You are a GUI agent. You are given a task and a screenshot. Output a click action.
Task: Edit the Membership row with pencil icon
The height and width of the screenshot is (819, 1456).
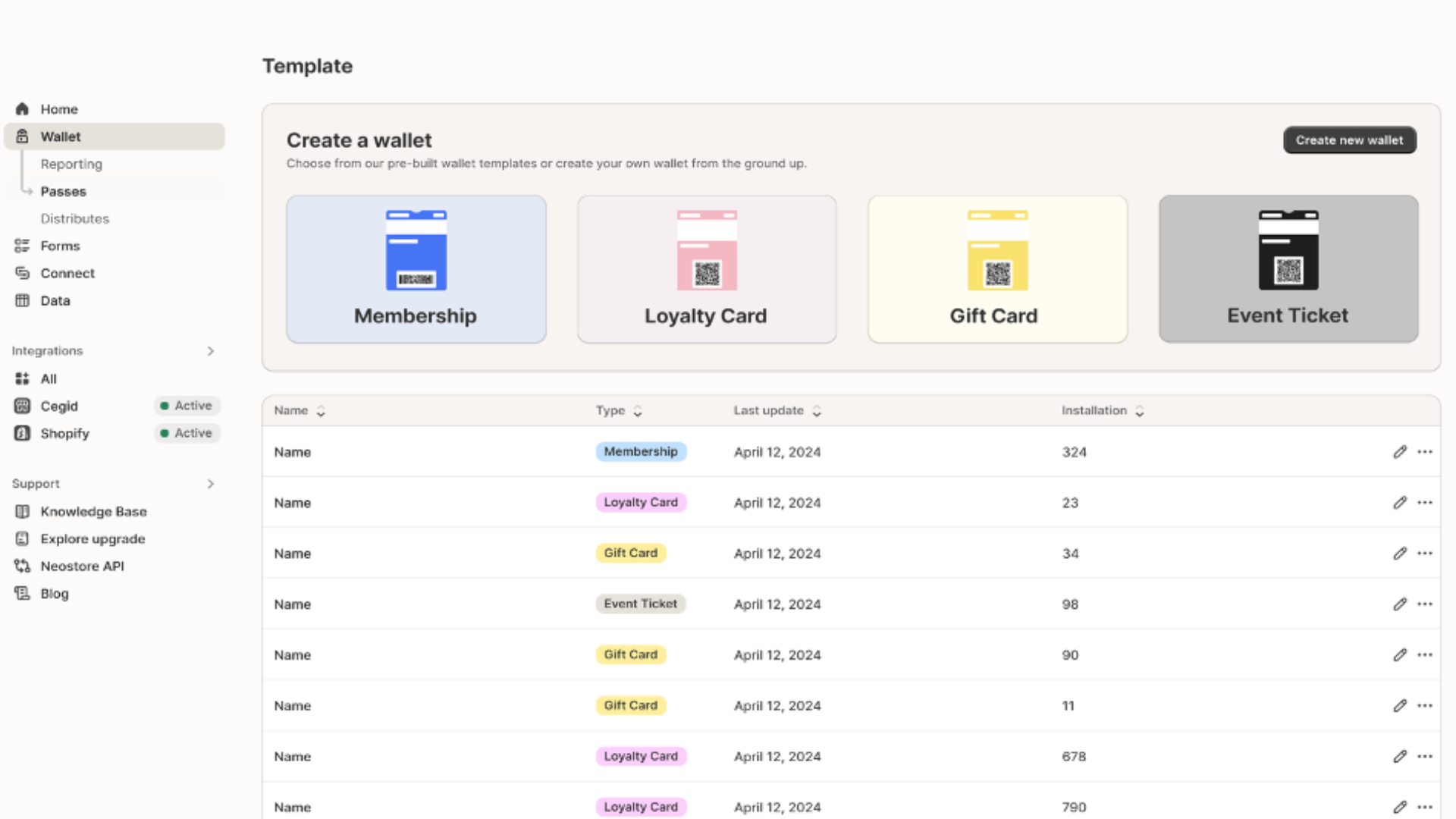pos(1400,452)
